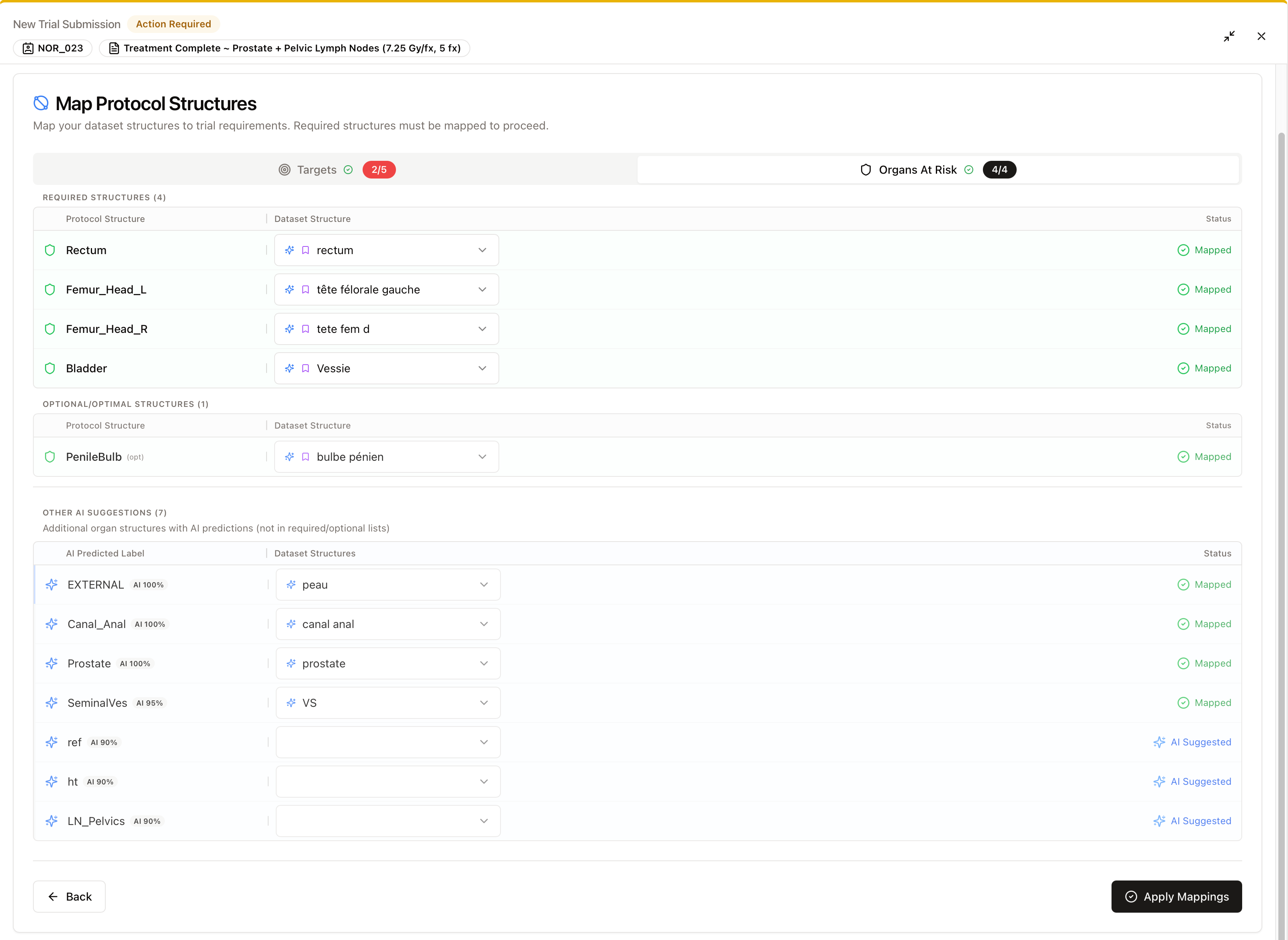Click the patient icon in NOR_023 chip
The width and height of the screenshot is (1288, 940).
28,48
